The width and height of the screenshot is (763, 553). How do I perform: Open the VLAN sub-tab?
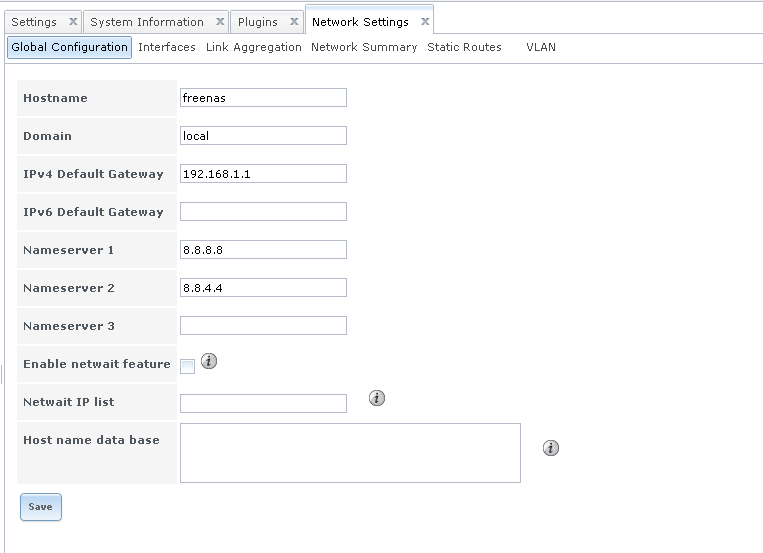click(x=541, y=47)
